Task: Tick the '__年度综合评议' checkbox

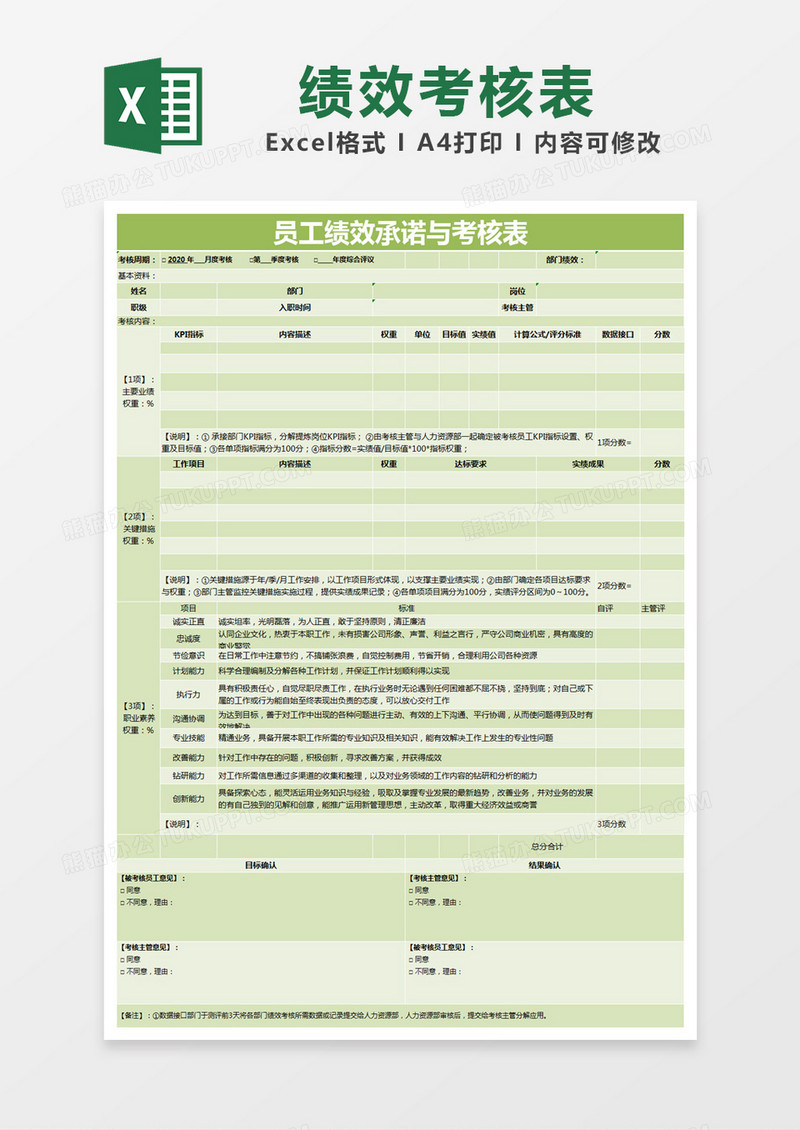Action: [x=316, y=260]
